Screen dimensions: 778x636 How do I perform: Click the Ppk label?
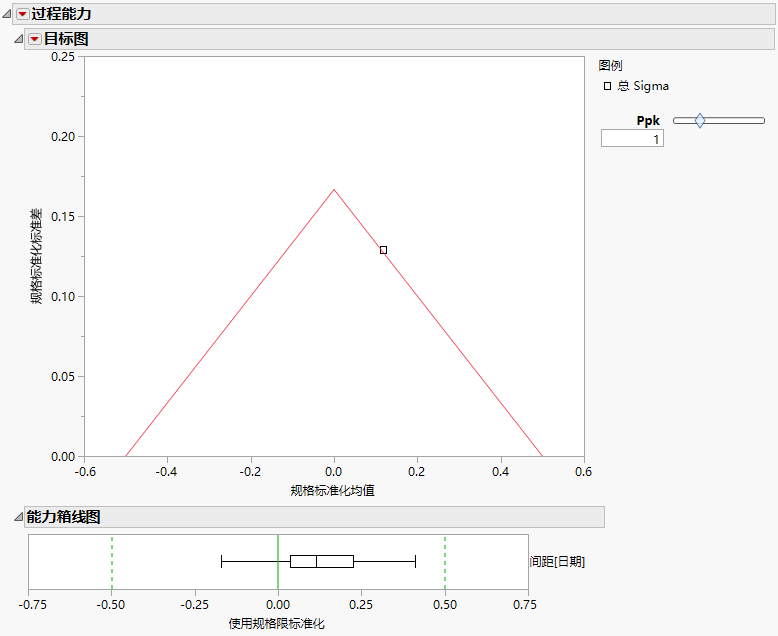tap(648, 121)
